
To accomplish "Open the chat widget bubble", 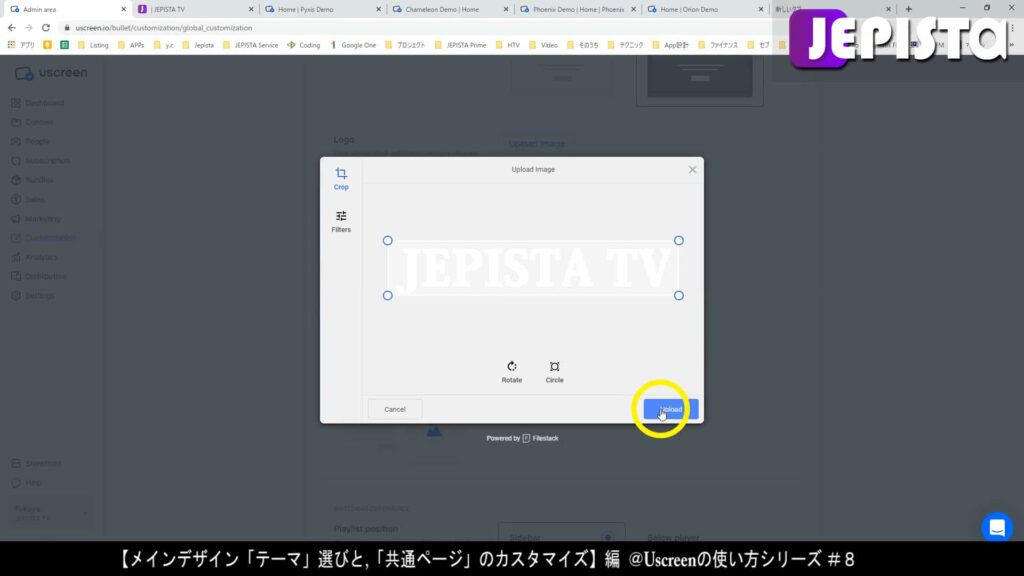I will tap(997, 527).
